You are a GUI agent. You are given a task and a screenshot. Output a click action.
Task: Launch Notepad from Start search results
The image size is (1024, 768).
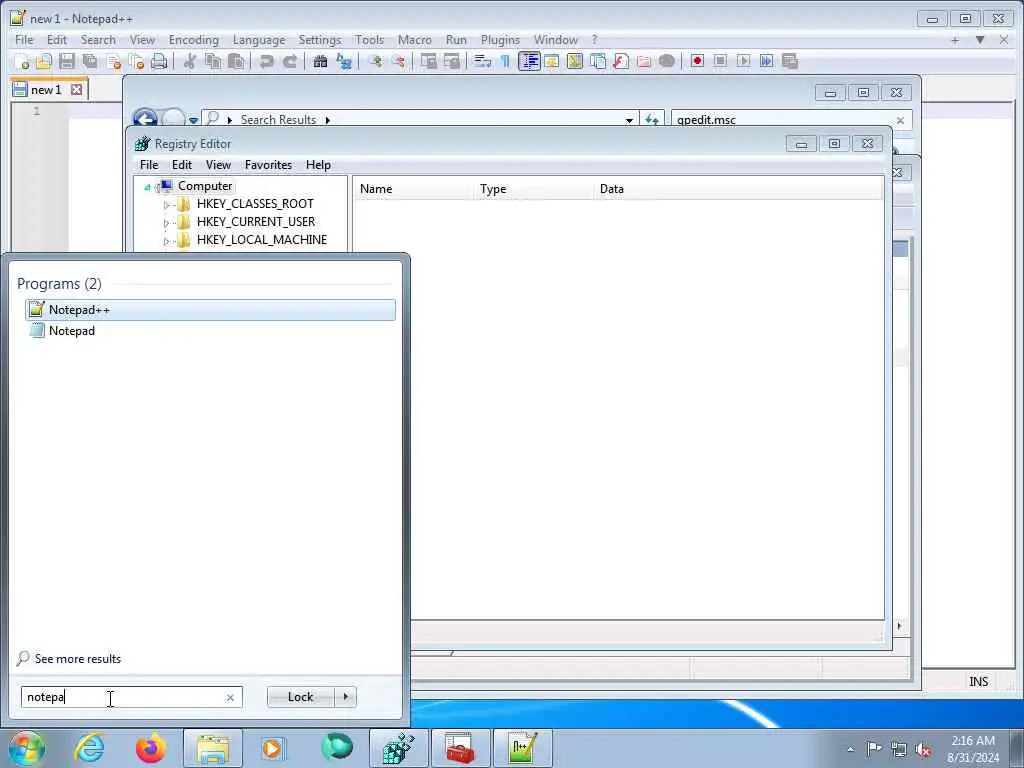click(210, 330)
